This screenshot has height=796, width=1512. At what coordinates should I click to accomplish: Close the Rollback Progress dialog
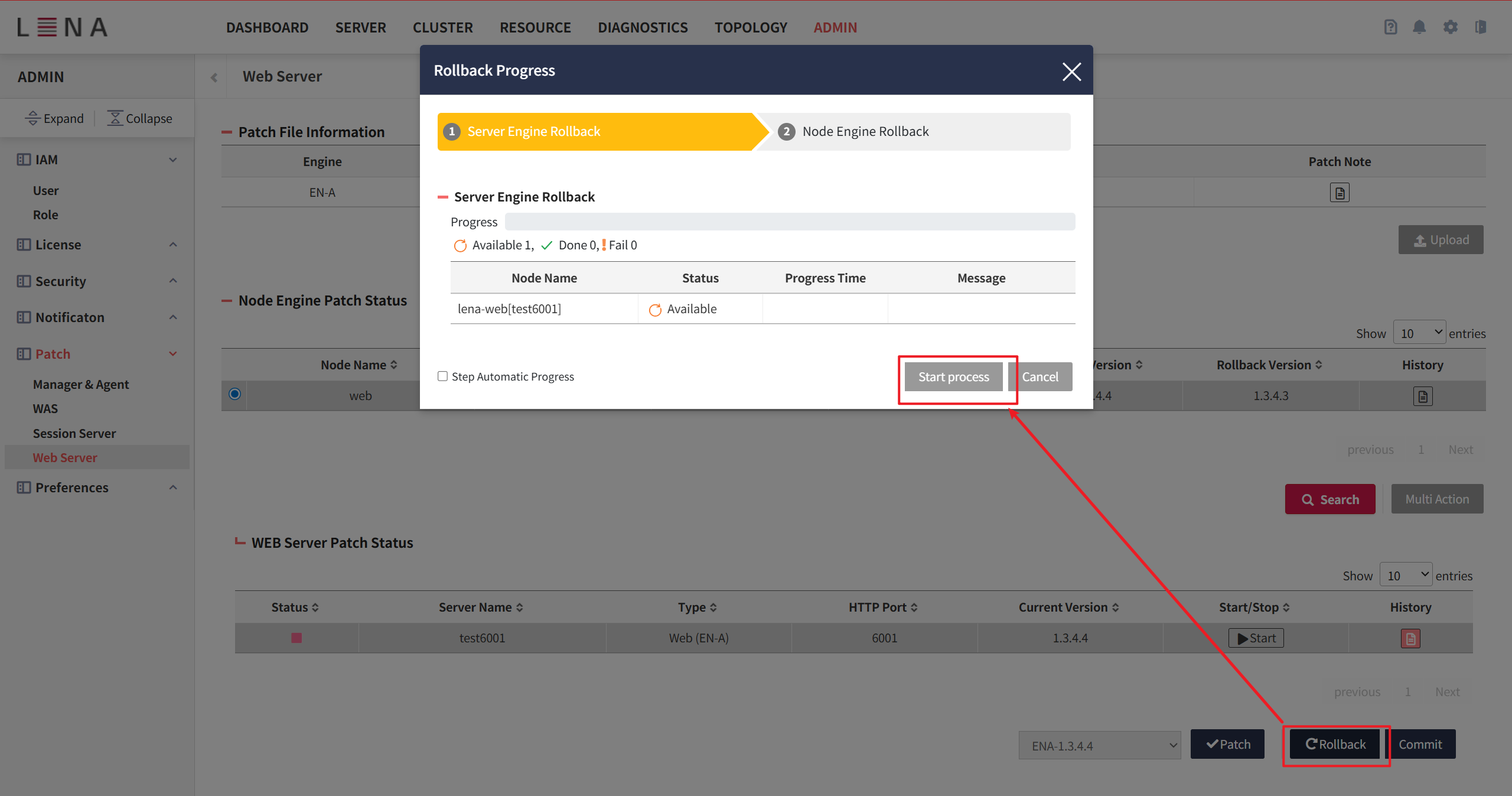pyautogui.click(x=1071, y=72)
